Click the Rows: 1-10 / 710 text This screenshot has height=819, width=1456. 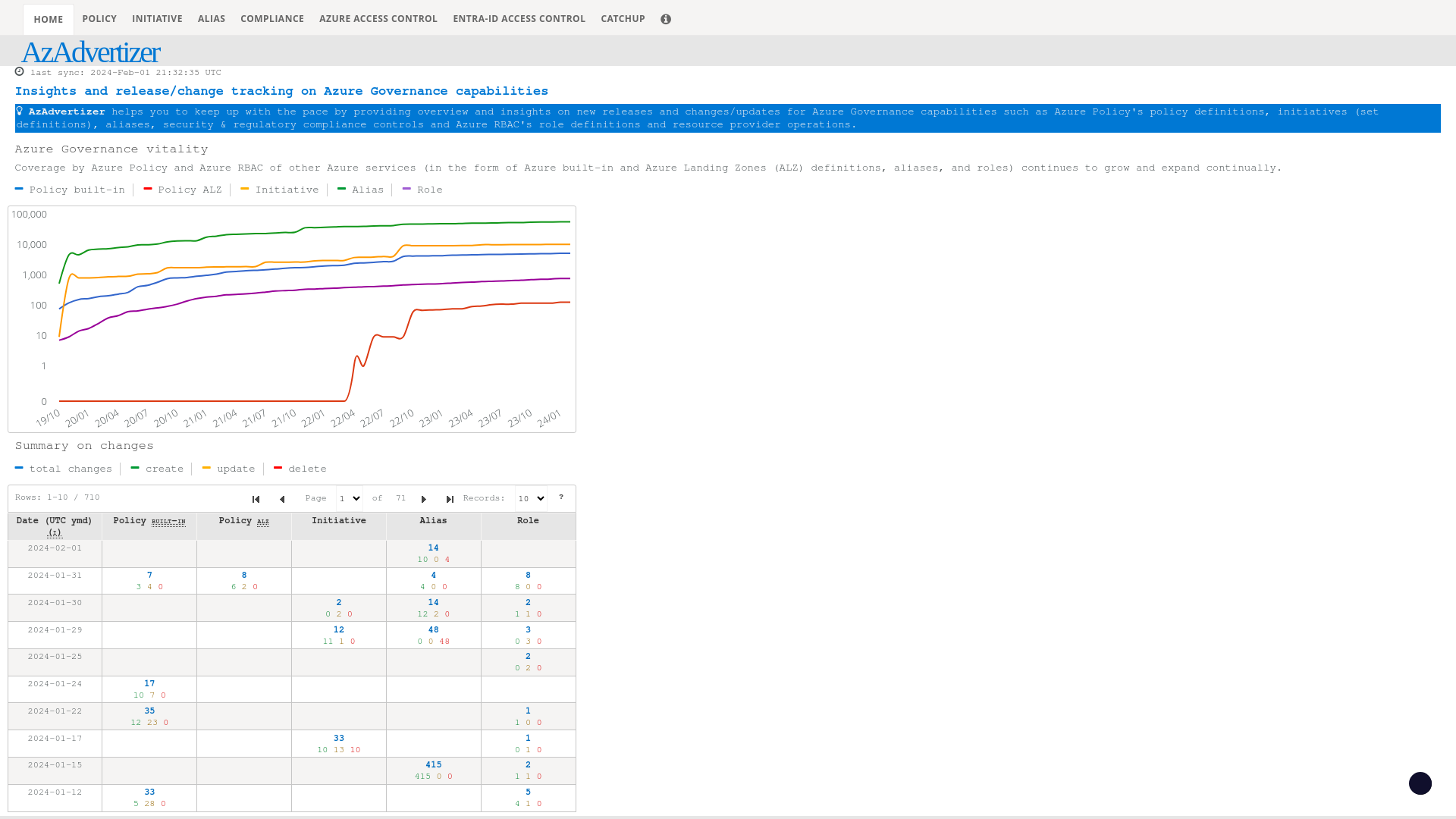tap(58, 497)
